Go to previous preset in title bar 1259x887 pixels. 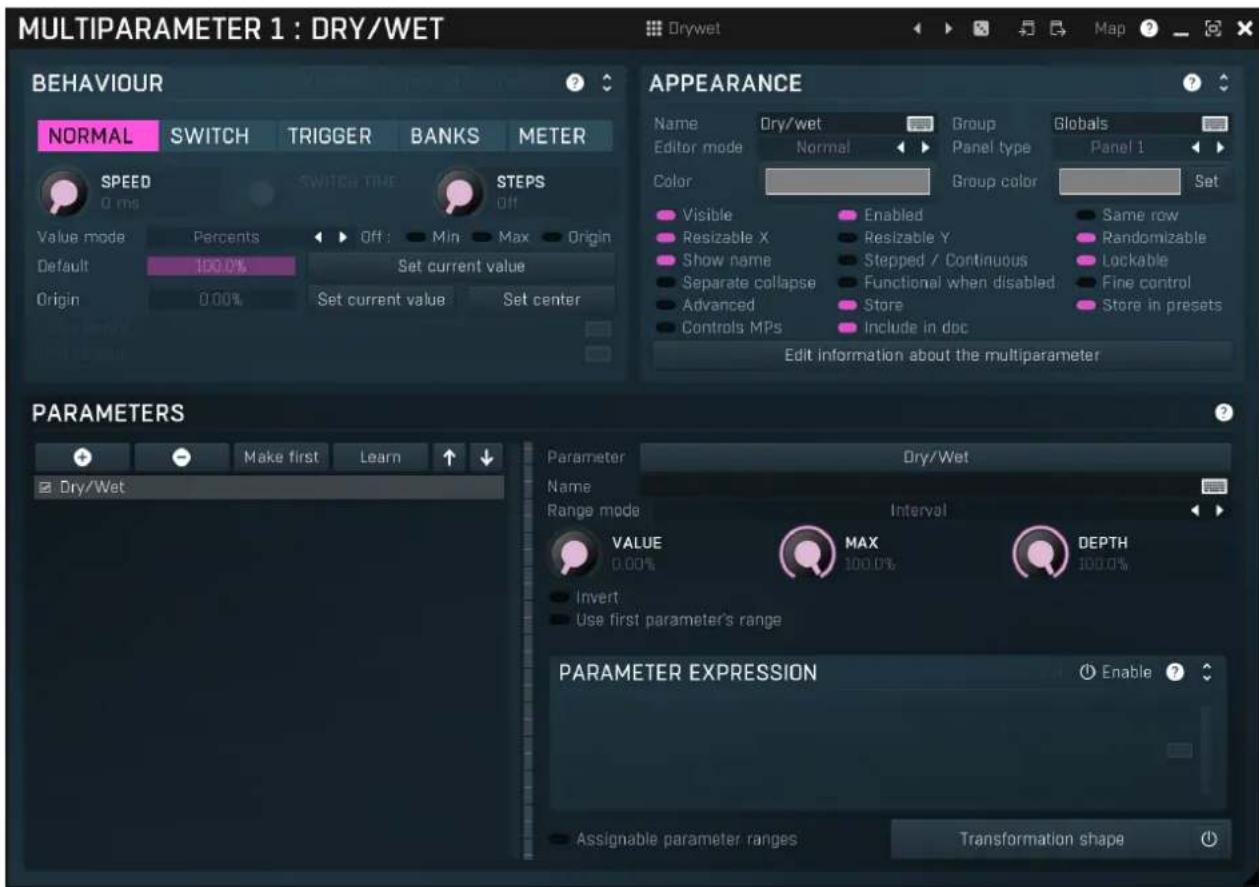(x=917, y=29)
